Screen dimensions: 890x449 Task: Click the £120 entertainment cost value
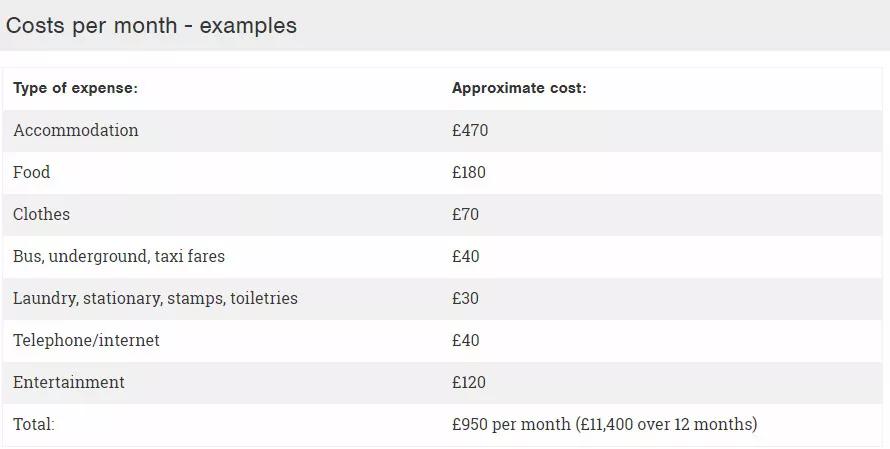click(x=469, y=382)
